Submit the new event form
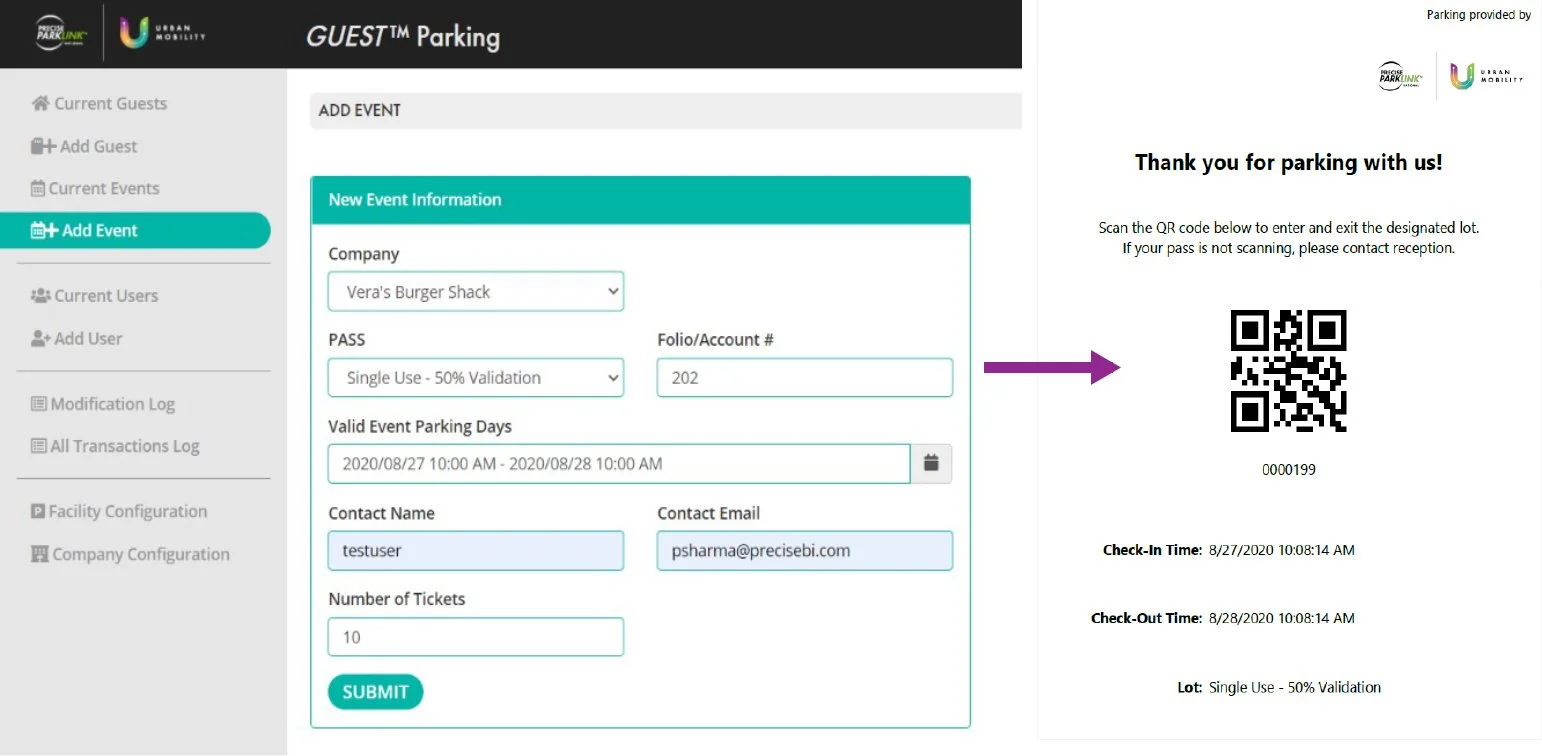The width and height of the screenshot is (1542, 756). tap(375, 692)
